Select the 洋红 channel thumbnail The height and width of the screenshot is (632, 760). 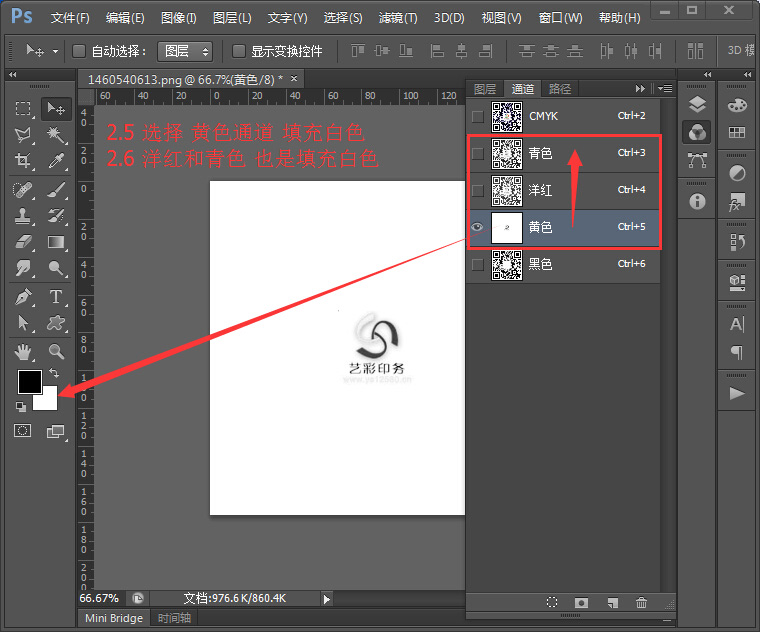(507, 190)
